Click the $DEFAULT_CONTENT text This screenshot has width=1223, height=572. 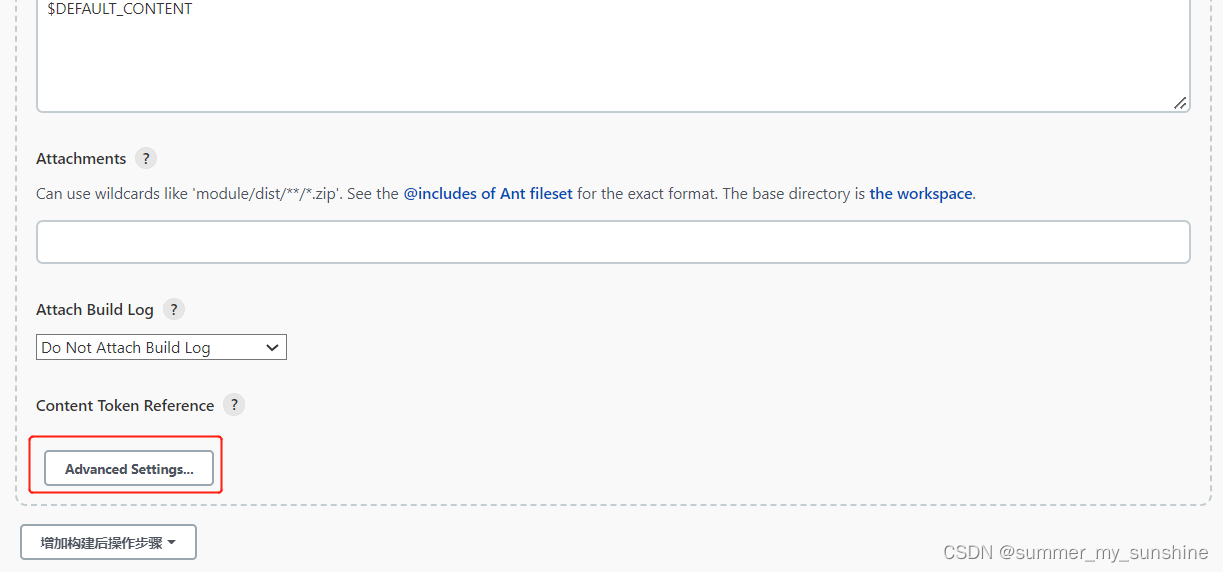pyautogui.click(x=120, y=9)
